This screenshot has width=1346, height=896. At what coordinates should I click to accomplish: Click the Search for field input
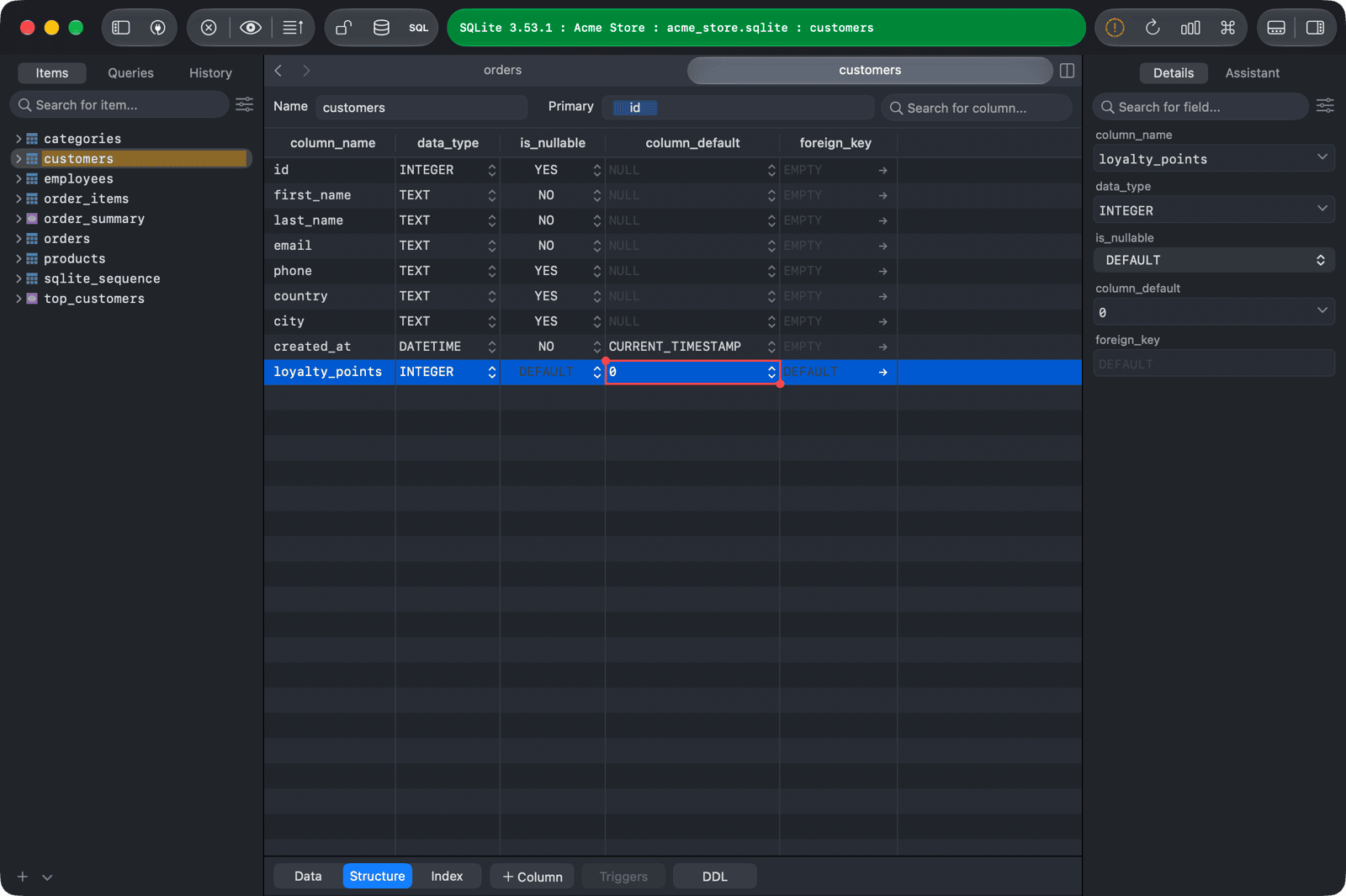[x=1200, y=107]
